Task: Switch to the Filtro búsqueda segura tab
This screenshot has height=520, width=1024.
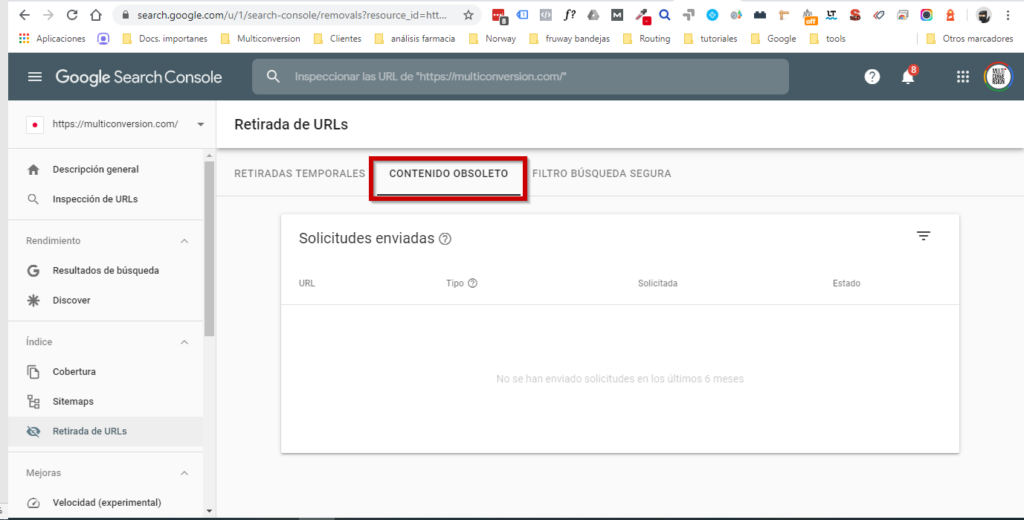Action: click(x=601, y=174)
